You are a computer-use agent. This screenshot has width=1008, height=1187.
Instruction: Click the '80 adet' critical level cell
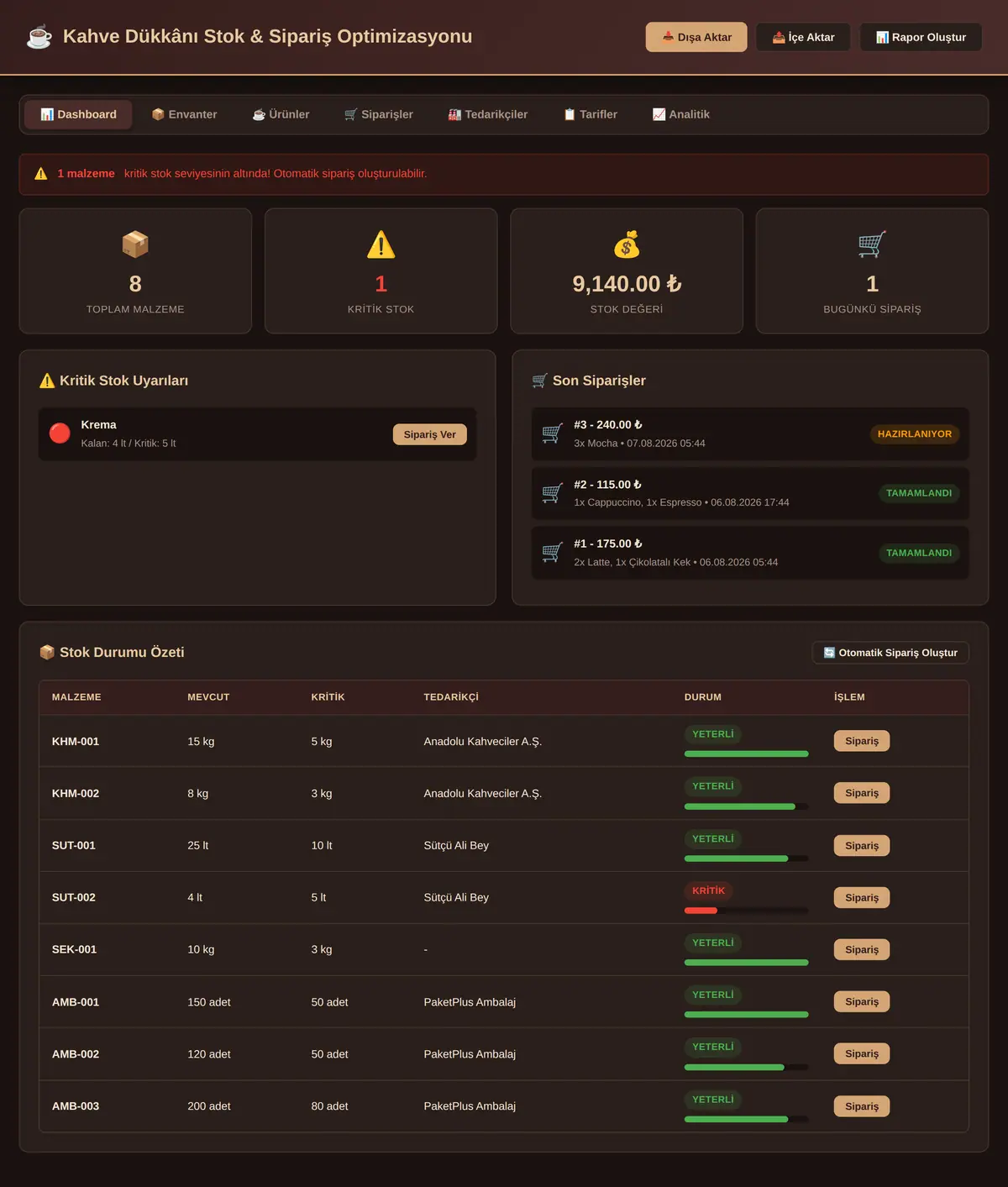[x=329, y=1106]
